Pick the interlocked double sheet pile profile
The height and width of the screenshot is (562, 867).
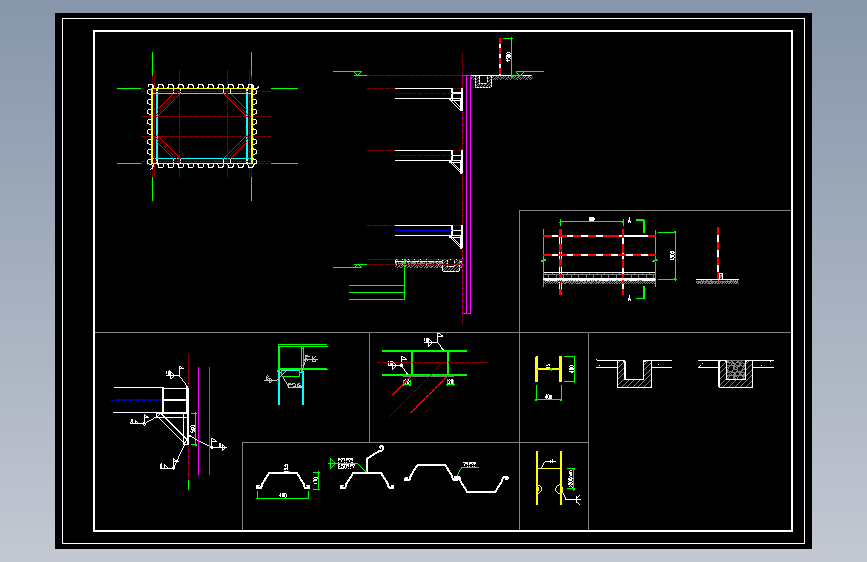457,478
